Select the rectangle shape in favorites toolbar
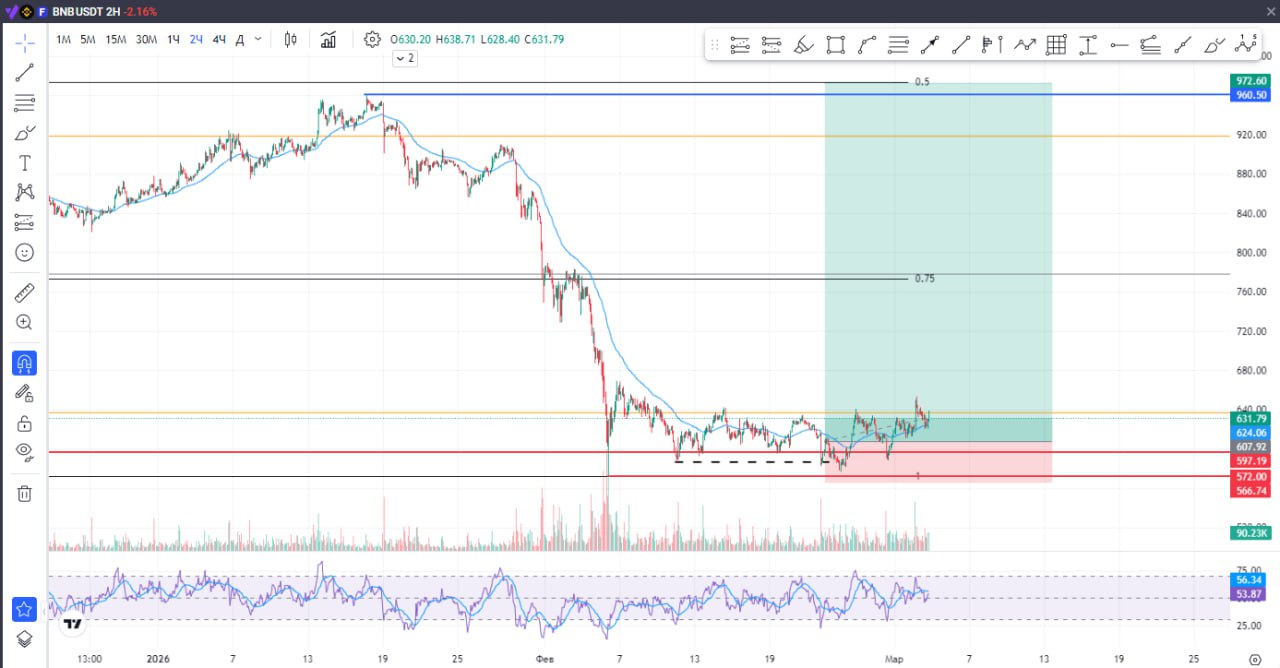 tap(835, 45)
